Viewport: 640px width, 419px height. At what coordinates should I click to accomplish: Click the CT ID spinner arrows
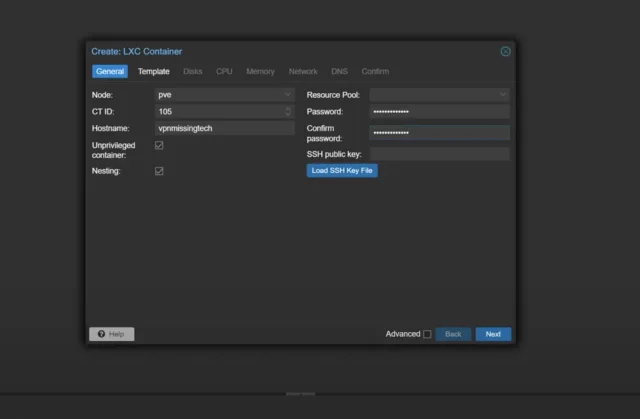coord(288,111)
